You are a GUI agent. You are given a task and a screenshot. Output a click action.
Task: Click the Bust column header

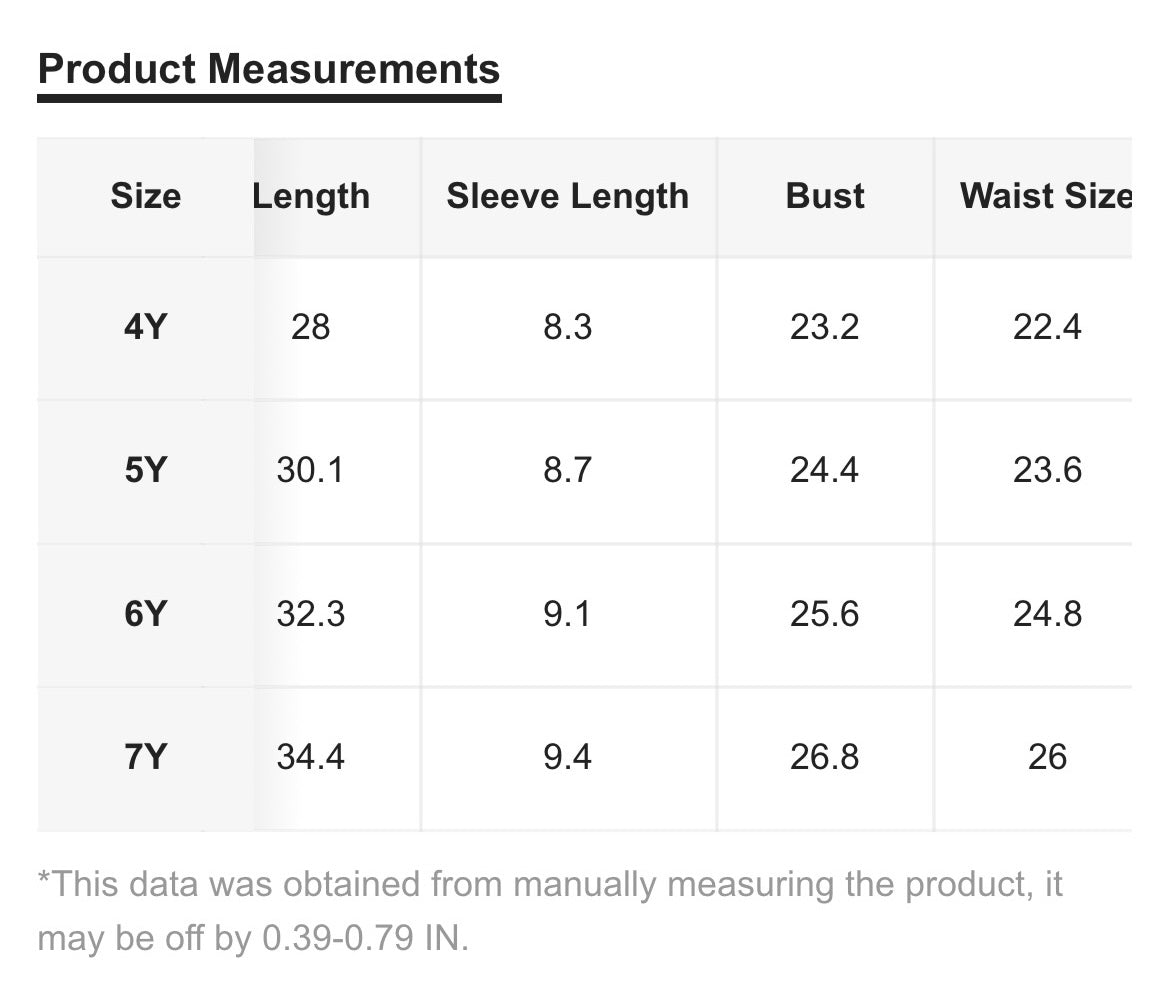point(825,196)
